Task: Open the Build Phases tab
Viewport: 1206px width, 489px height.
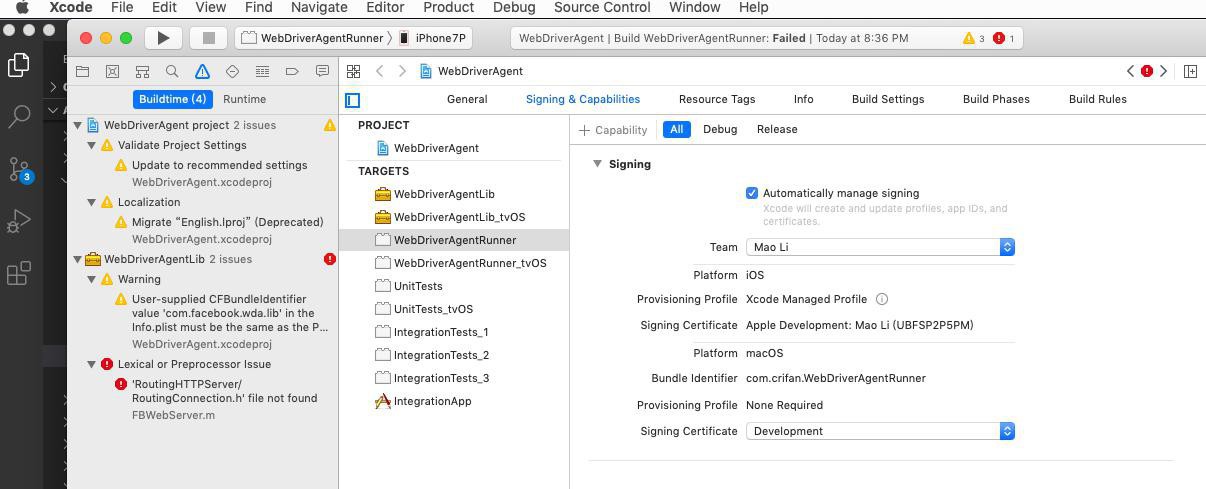Action: 996,99
